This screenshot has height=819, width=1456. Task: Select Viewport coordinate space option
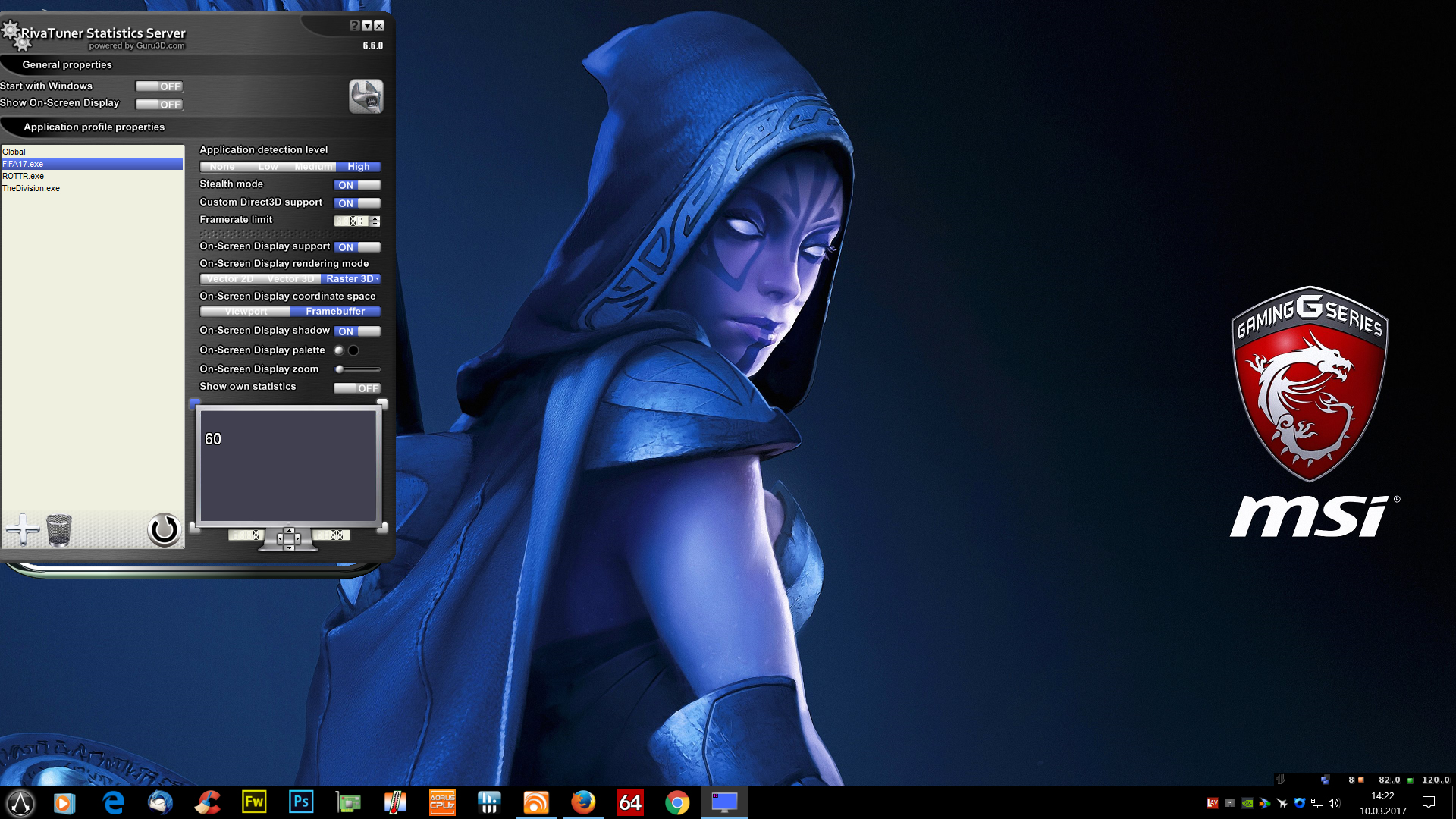pyautogui.click(x=246, y=312)
